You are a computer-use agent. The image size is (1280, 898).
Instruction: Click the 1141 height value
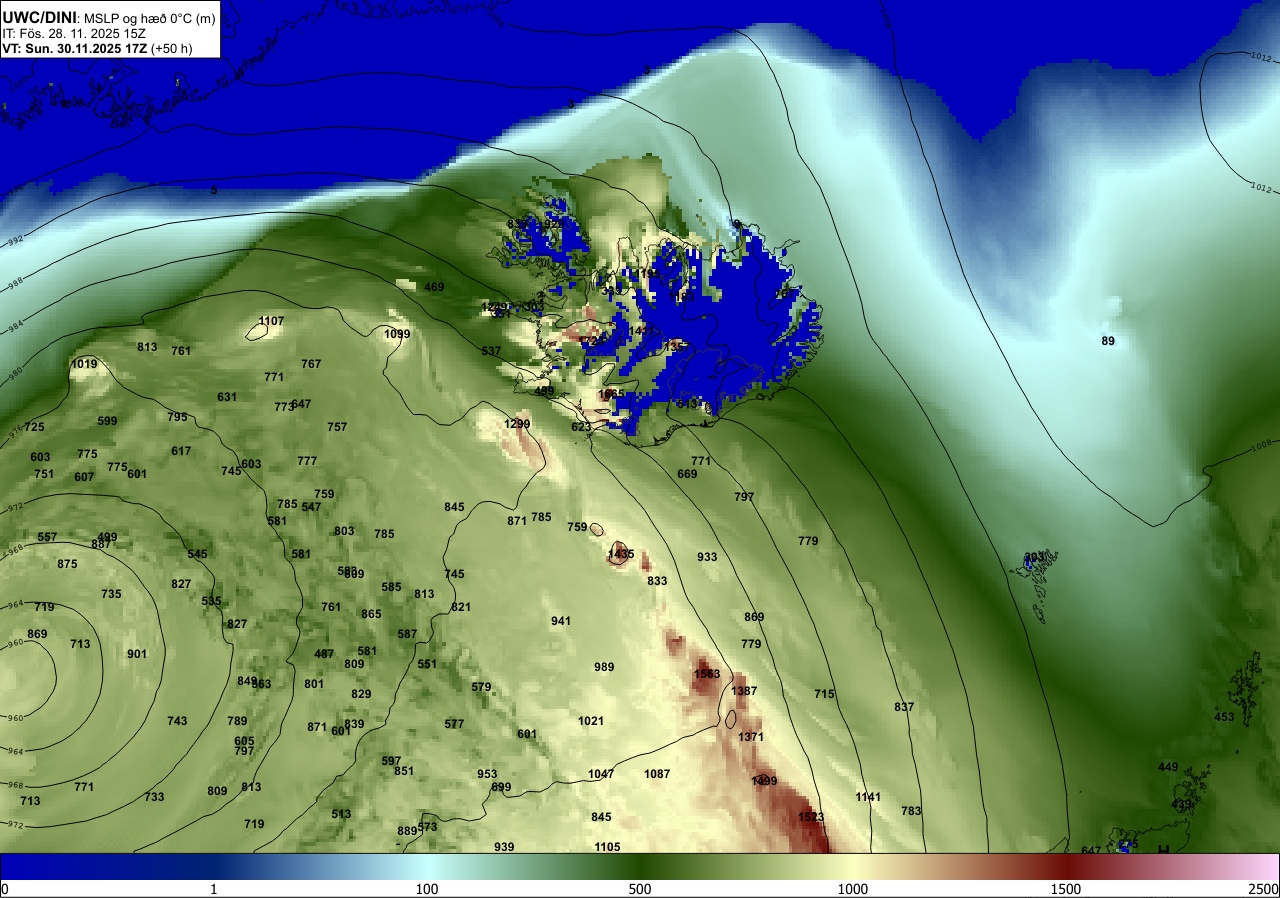[868, 797]
